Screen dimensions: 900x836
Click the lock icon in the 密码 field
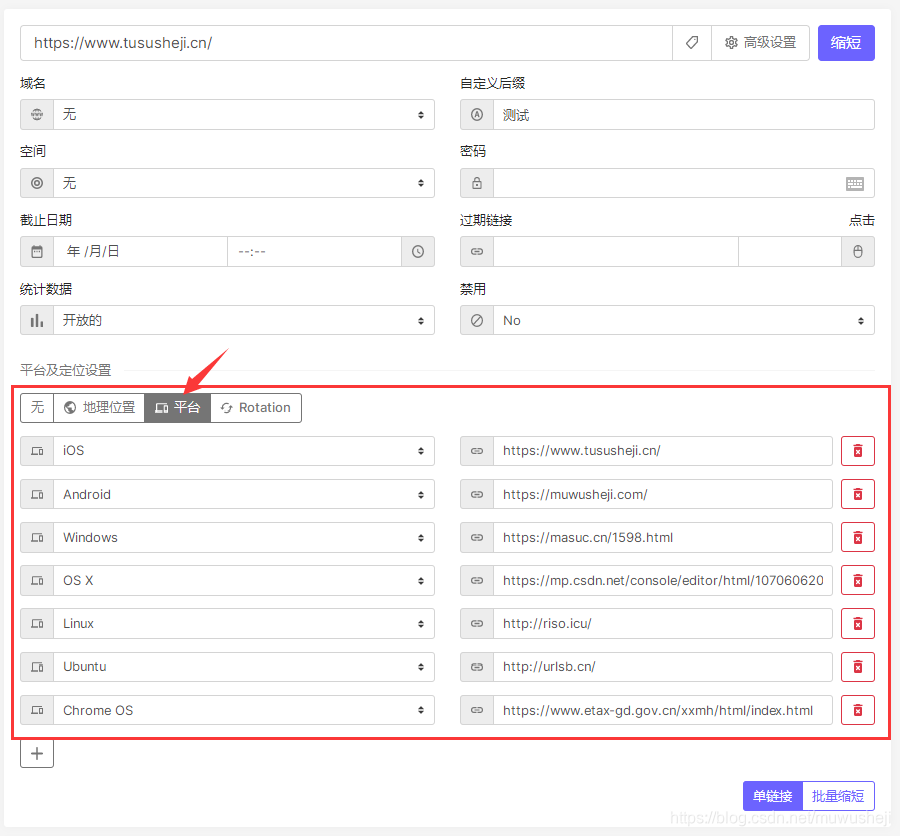click(x=477, y=183)
